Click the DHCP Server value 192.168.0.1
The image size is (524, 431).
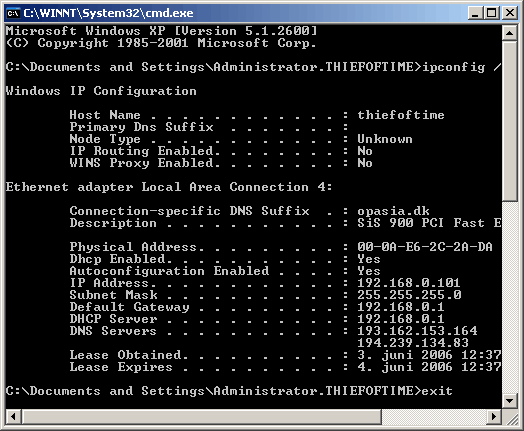[x=401, y=319]
